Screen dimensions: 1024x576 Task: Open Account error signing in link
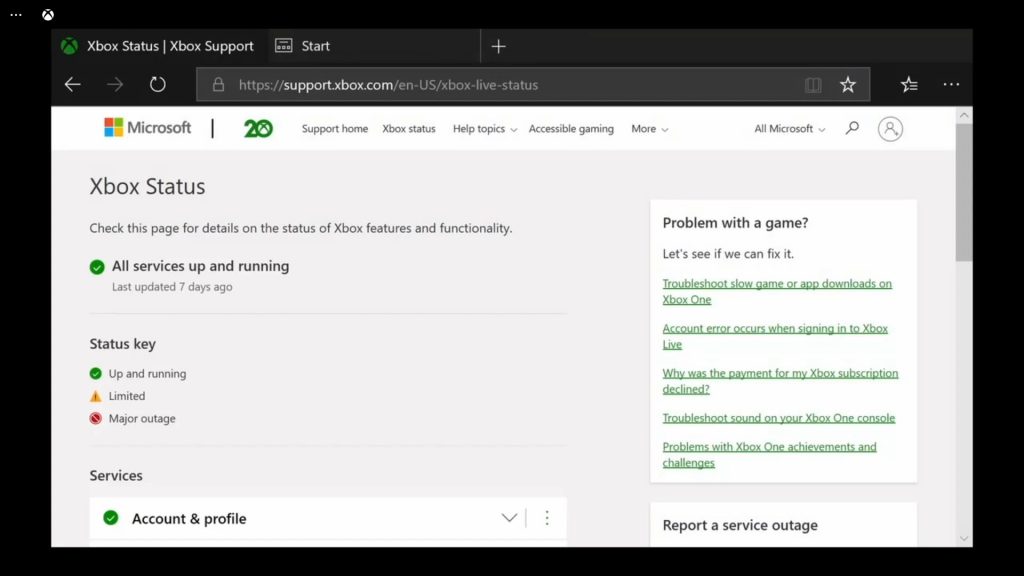coord(775,336)
